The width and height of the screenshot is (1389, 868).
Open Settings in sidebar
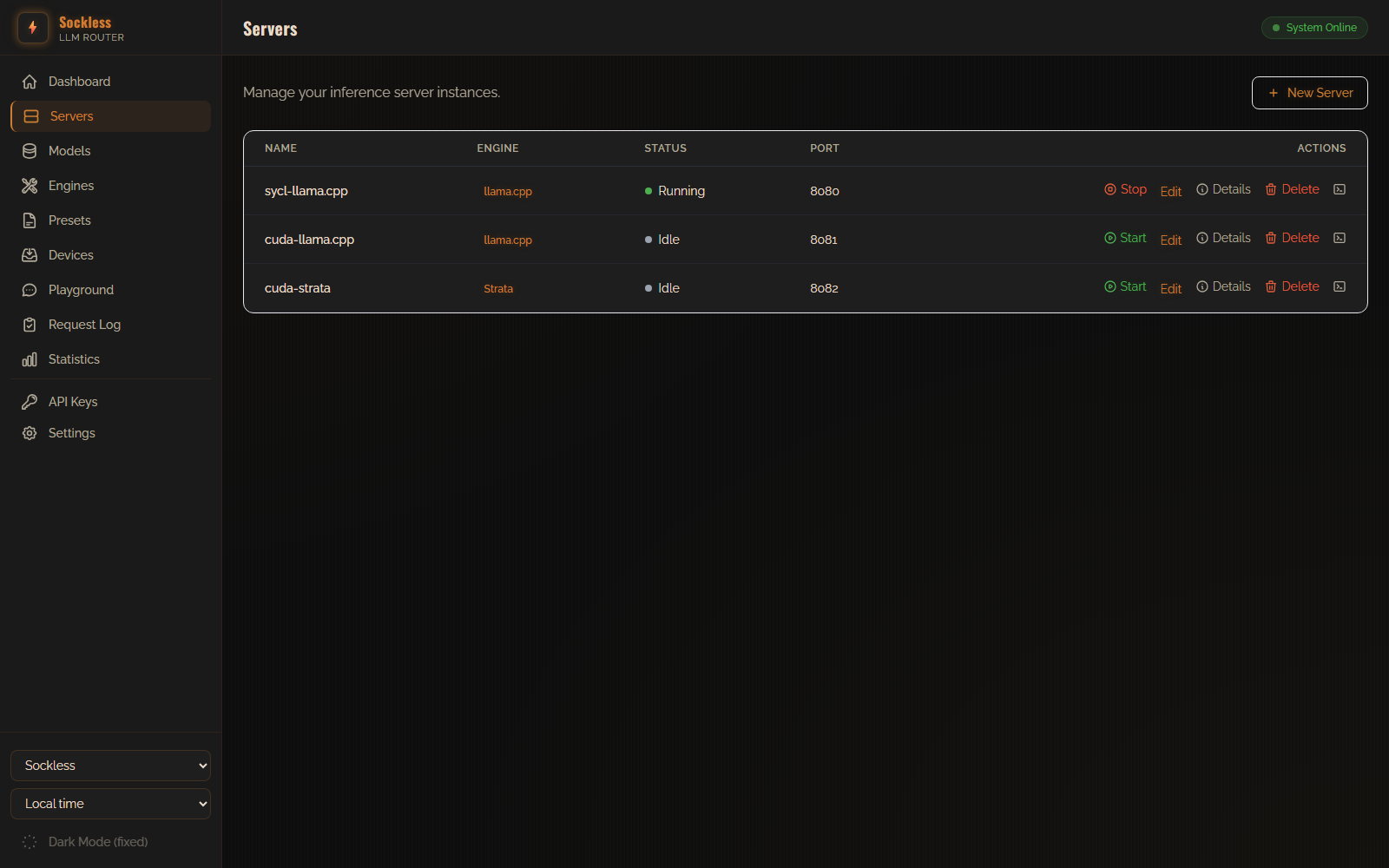(110, 433)
